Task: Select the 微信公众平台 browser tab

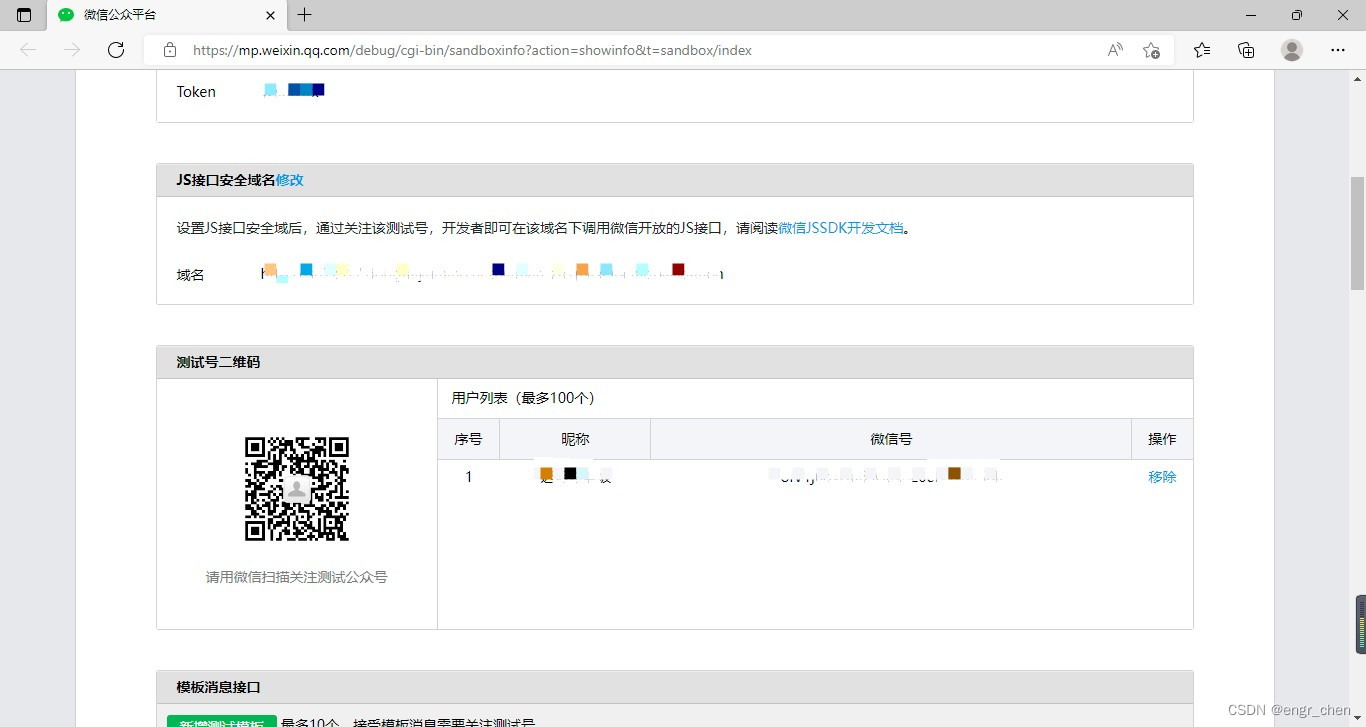Action: [x=167, y=15]
